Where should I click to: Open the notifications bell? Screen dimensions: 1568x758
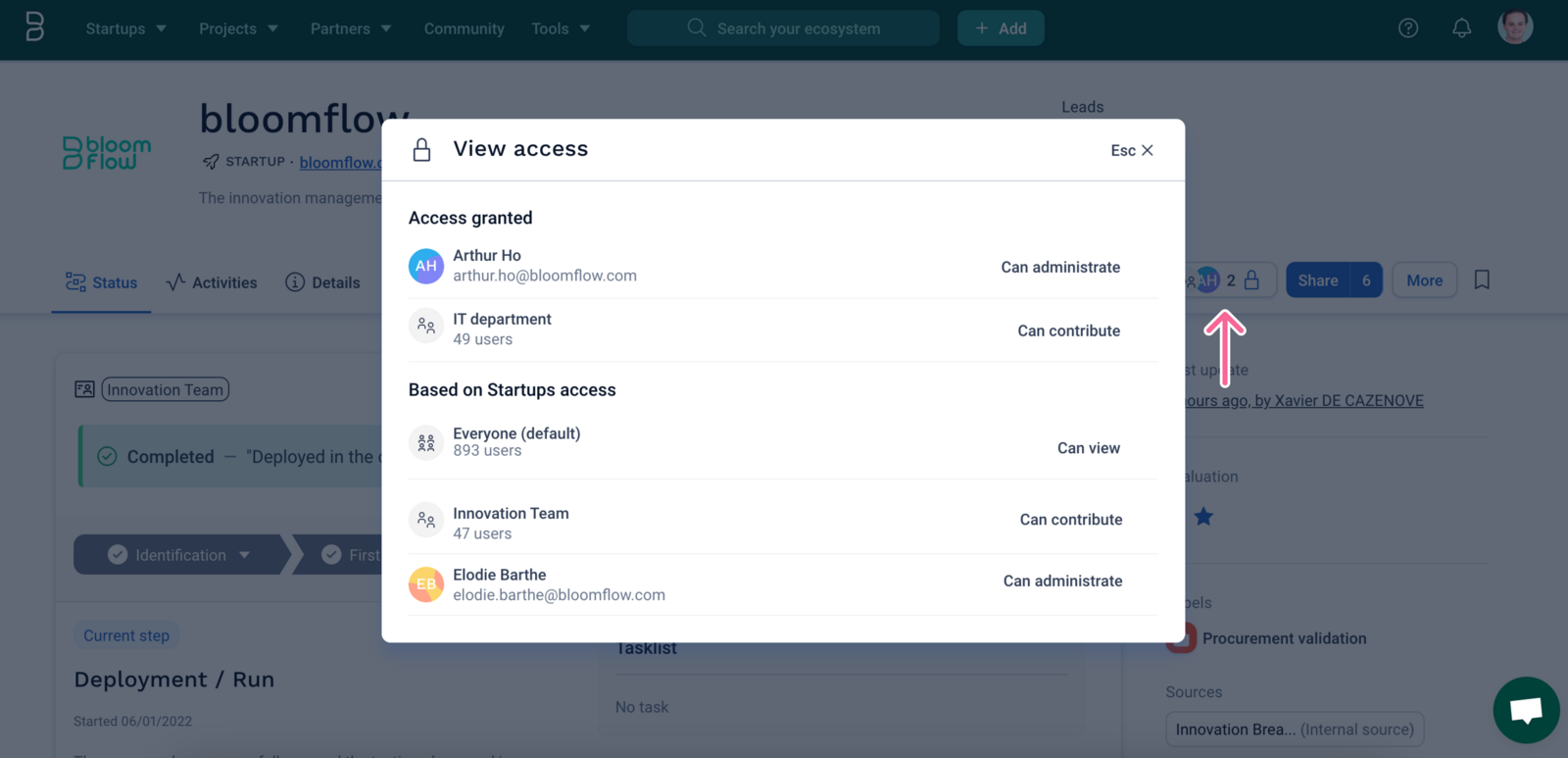1461,28
